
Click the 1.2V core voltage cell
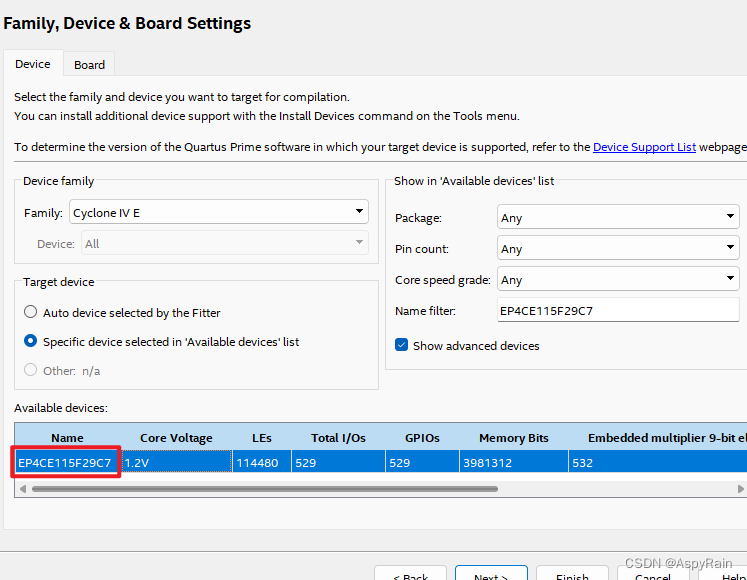tap(177, 462)
